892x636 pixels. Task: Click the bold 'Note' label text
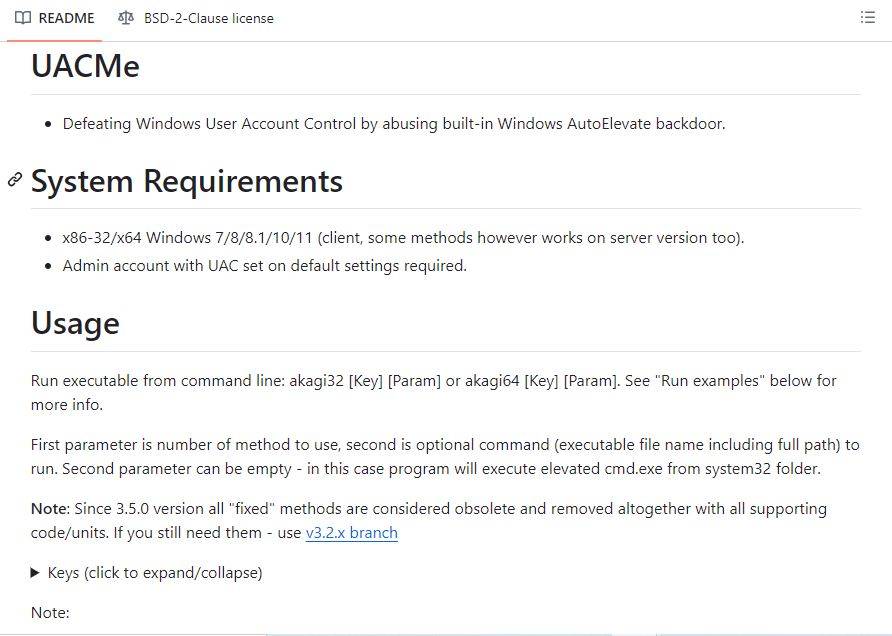point(50,508)
